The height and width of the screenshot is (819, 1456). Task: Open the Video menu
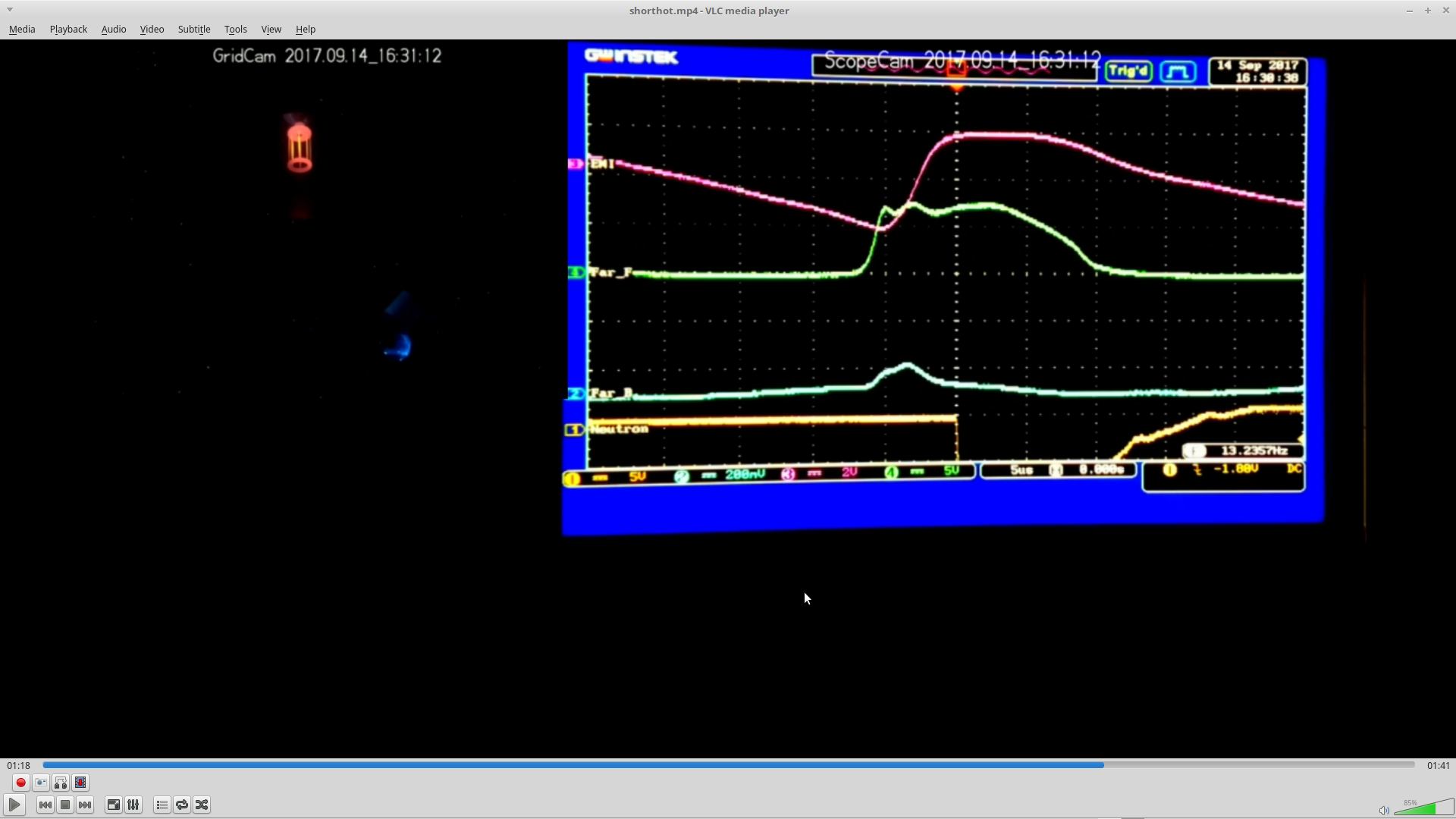[152, 29]
